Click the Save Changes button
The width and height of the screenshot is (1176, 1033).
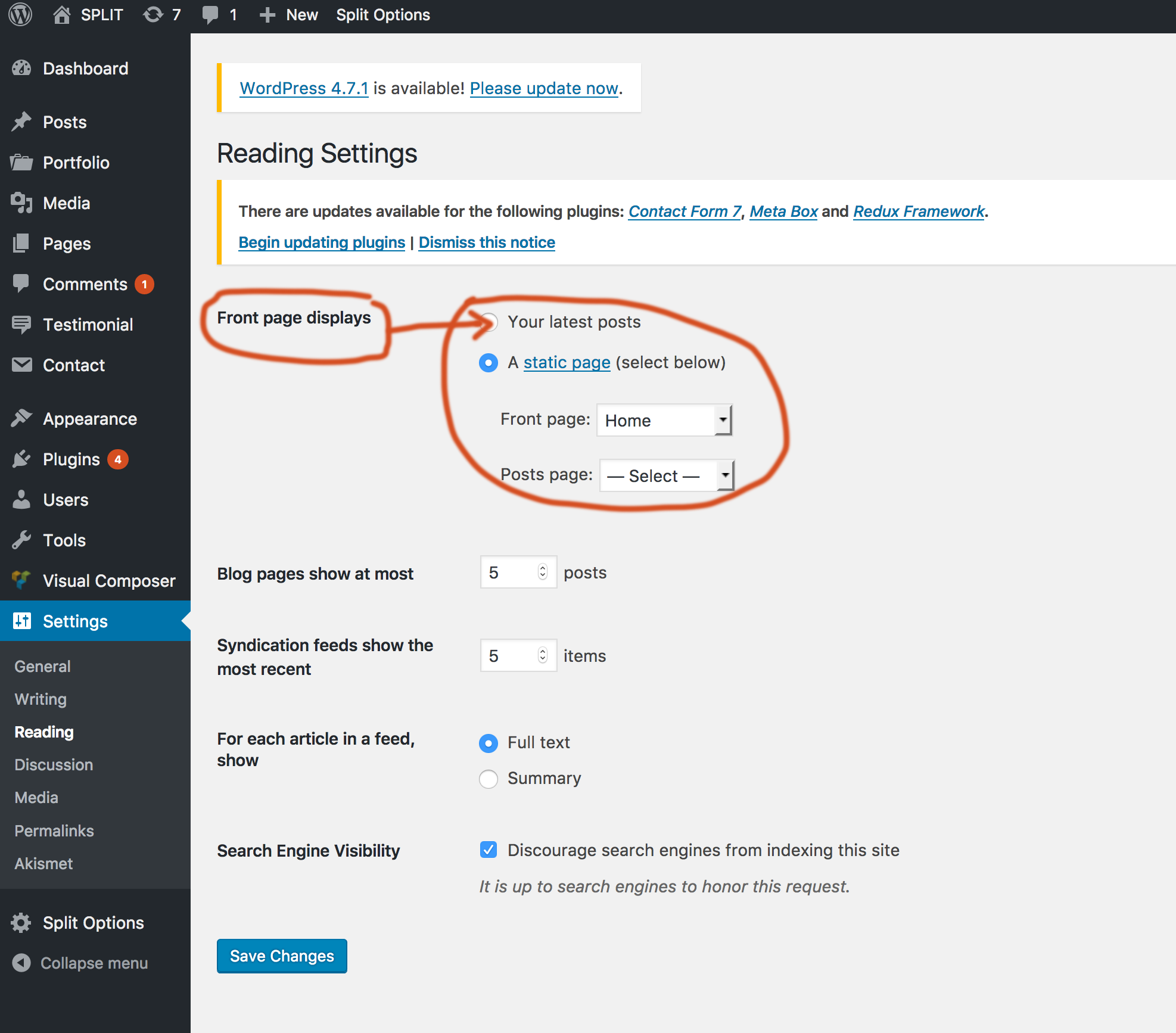click(282, 956)
